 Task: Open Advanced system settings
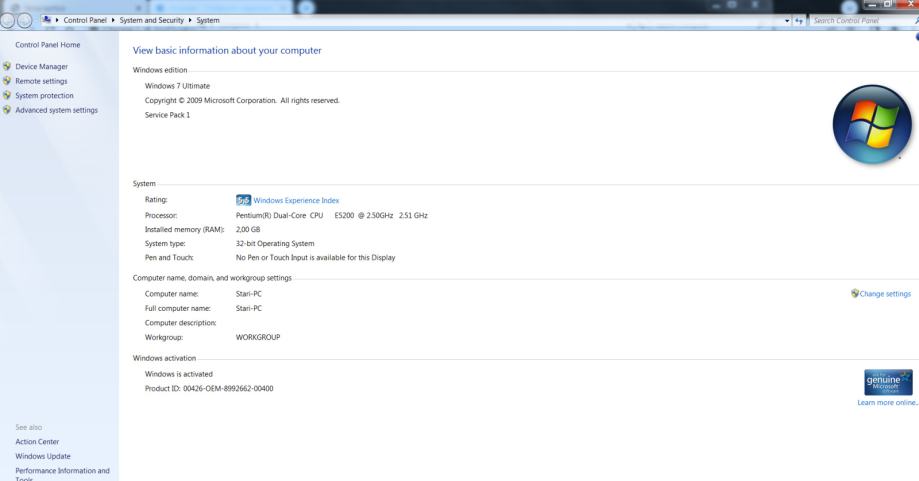click(56, 110)
